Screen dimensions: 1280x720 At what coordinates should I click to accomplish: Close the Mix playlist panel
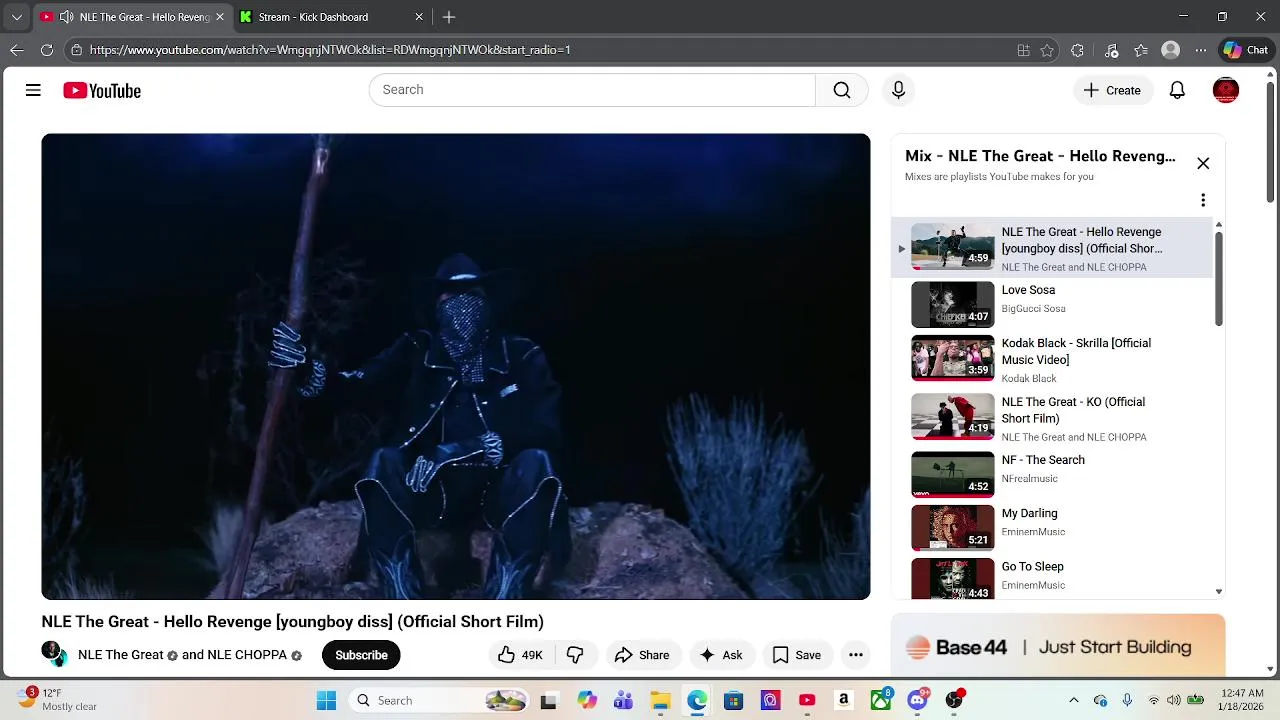[x=1203, y=163]
